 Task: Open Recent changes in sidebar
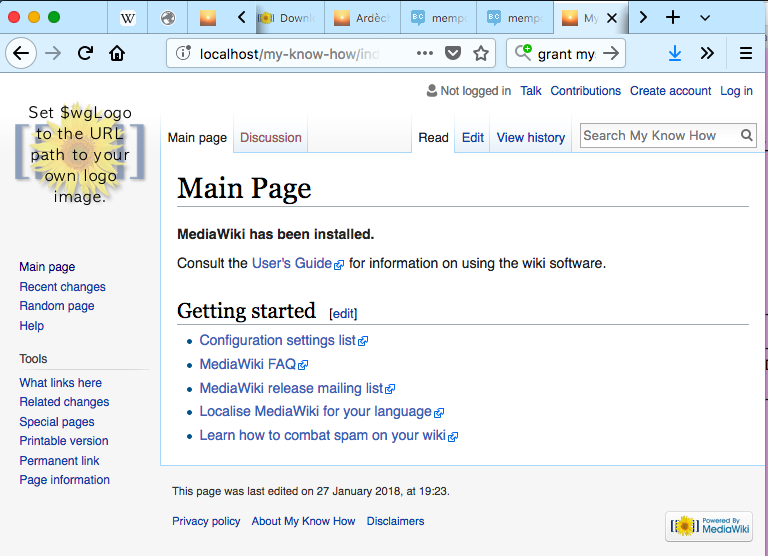[62, 287]
